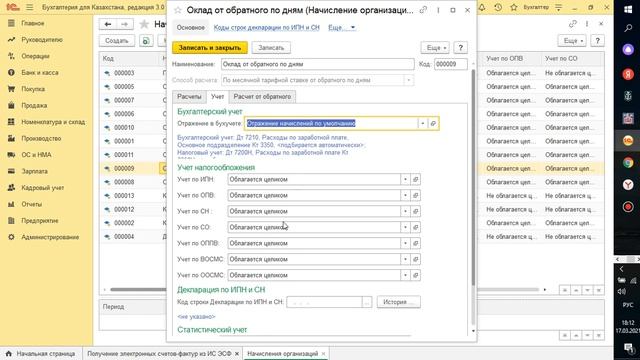Open Получение электронных счетов-фактур tab

pyautogui.click(x=159, y=353)
